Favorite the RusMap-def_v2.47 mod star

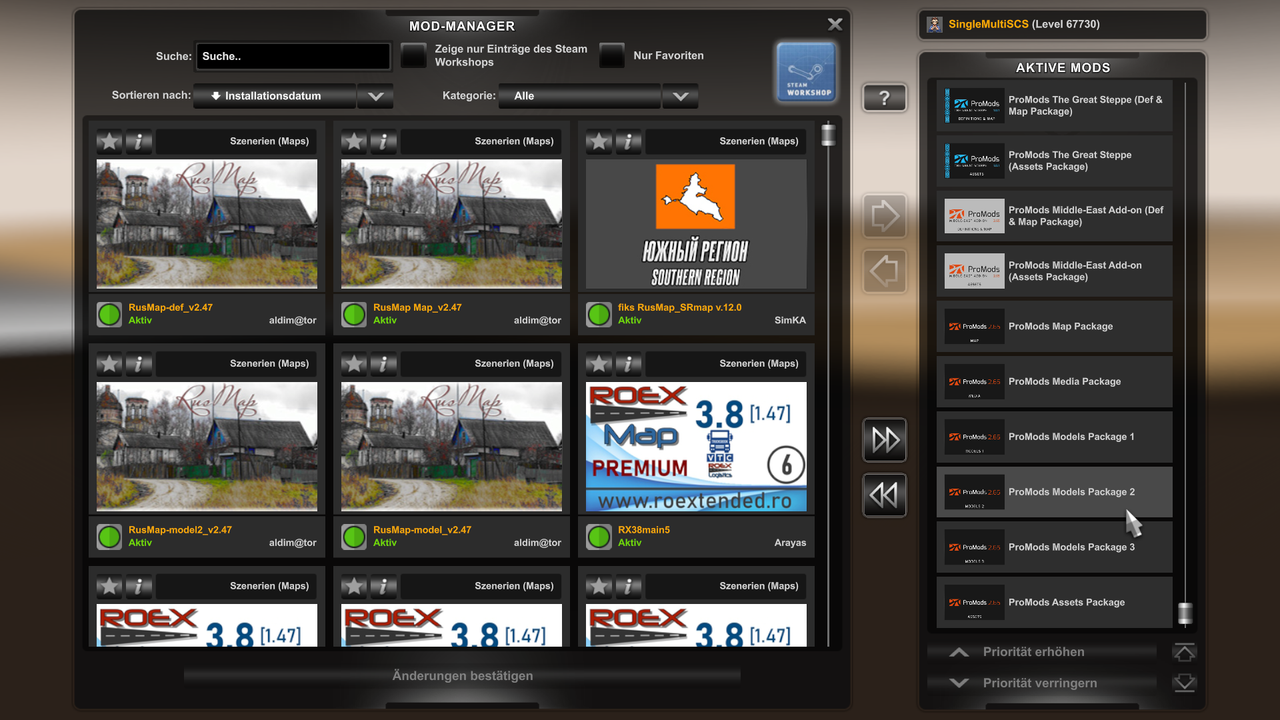[109, 141]
